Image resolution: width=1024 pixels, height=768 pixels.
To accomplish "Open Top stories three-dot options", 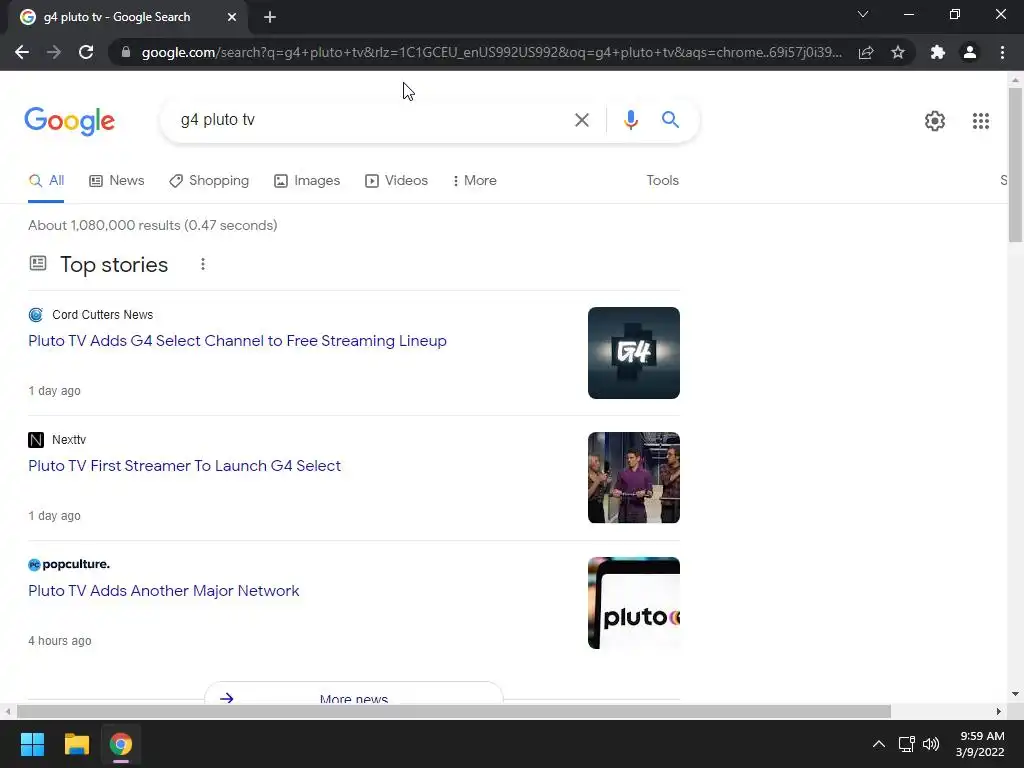I will [203, 264].
